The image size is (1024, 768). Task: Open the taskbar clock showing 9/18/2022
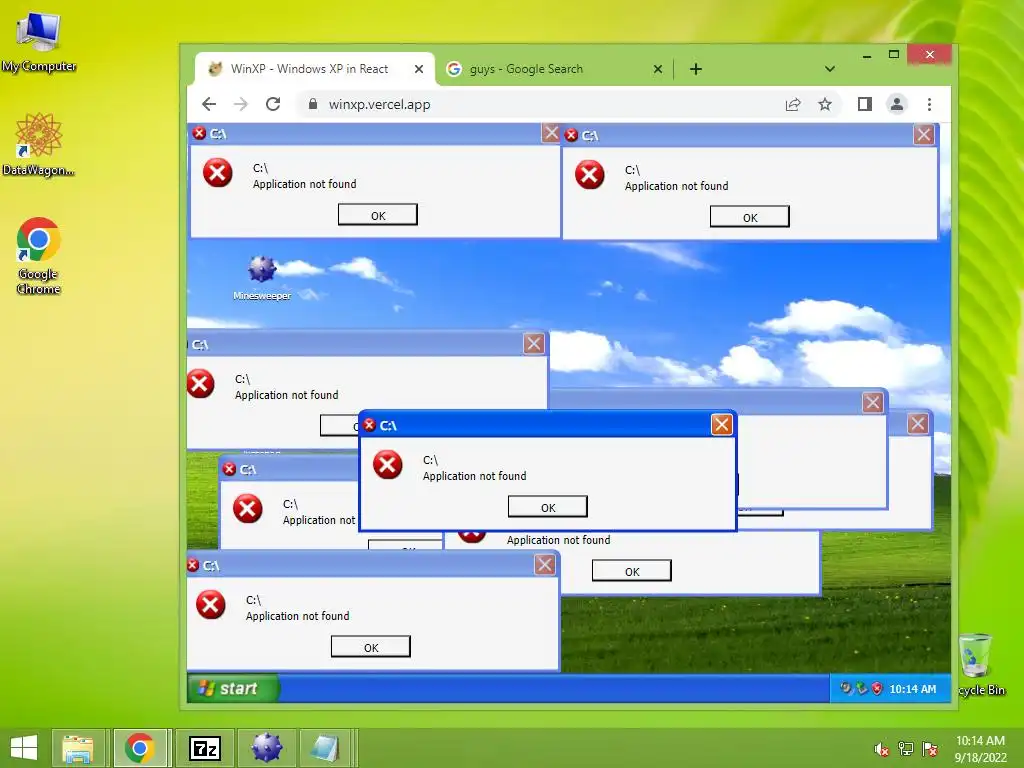[x=980, y=749]
